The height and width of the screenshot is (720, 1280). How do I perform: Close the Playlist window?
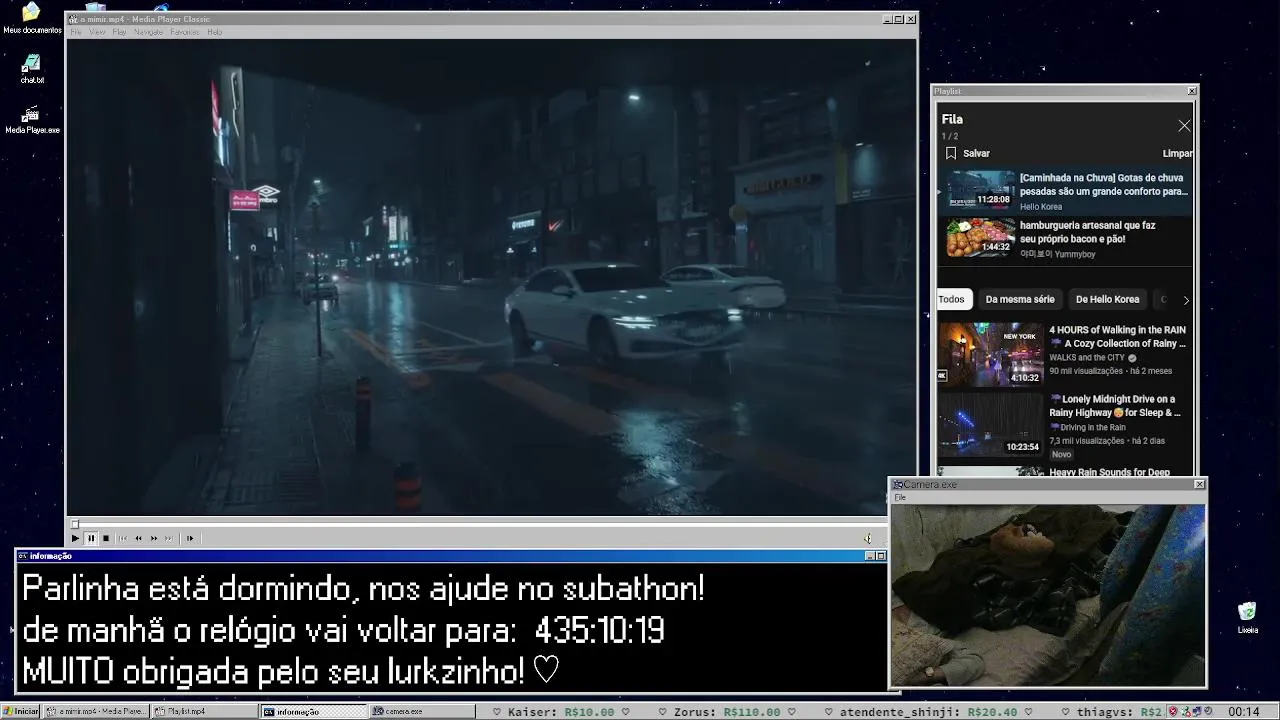click(x=1191, y=91)
